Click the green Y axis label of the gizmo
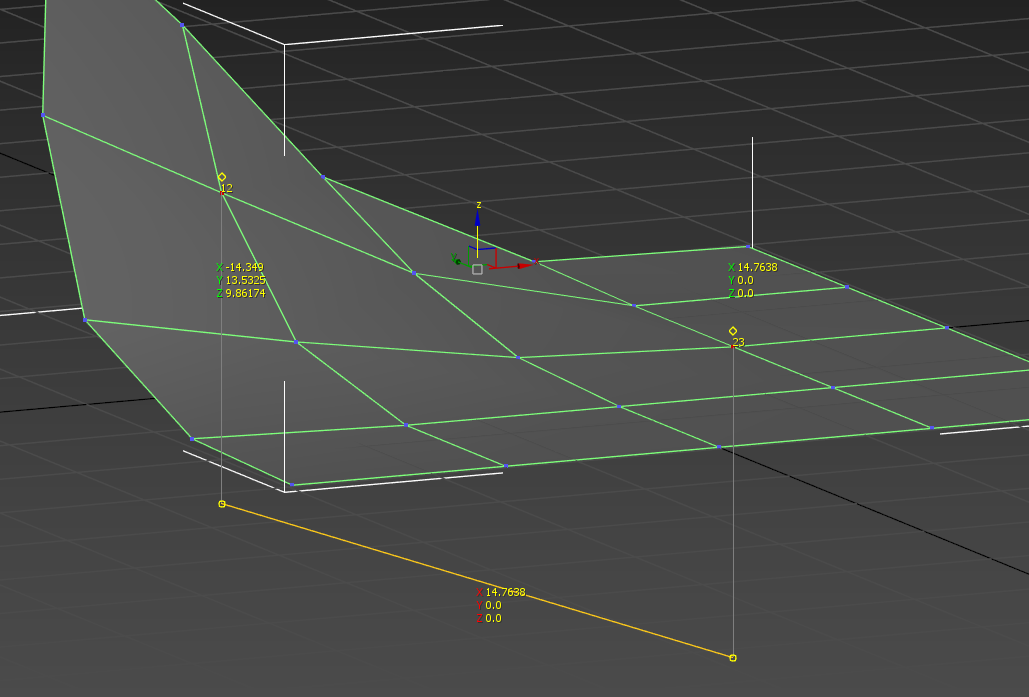This screenshot has height=697, width=1029. coord(454,258)
